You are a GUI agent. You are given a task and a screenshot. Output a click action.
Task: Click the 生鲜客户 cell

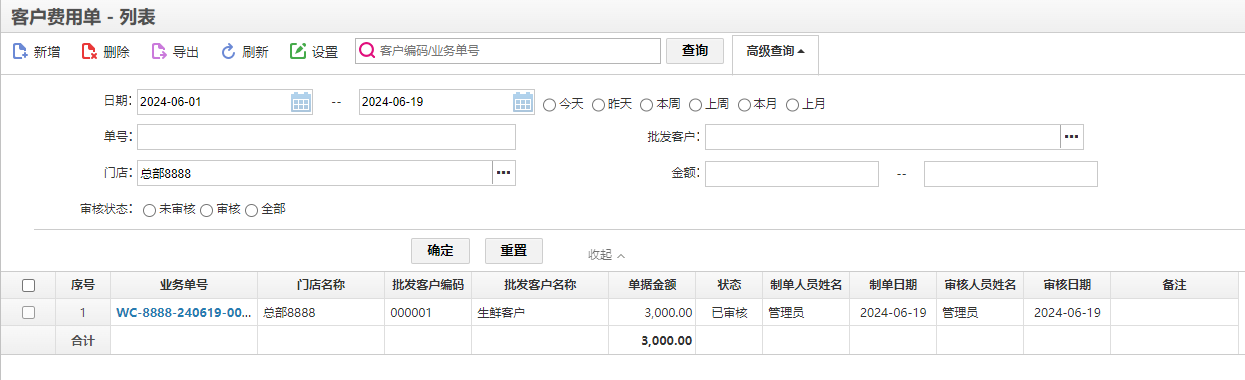click(540, 312)
